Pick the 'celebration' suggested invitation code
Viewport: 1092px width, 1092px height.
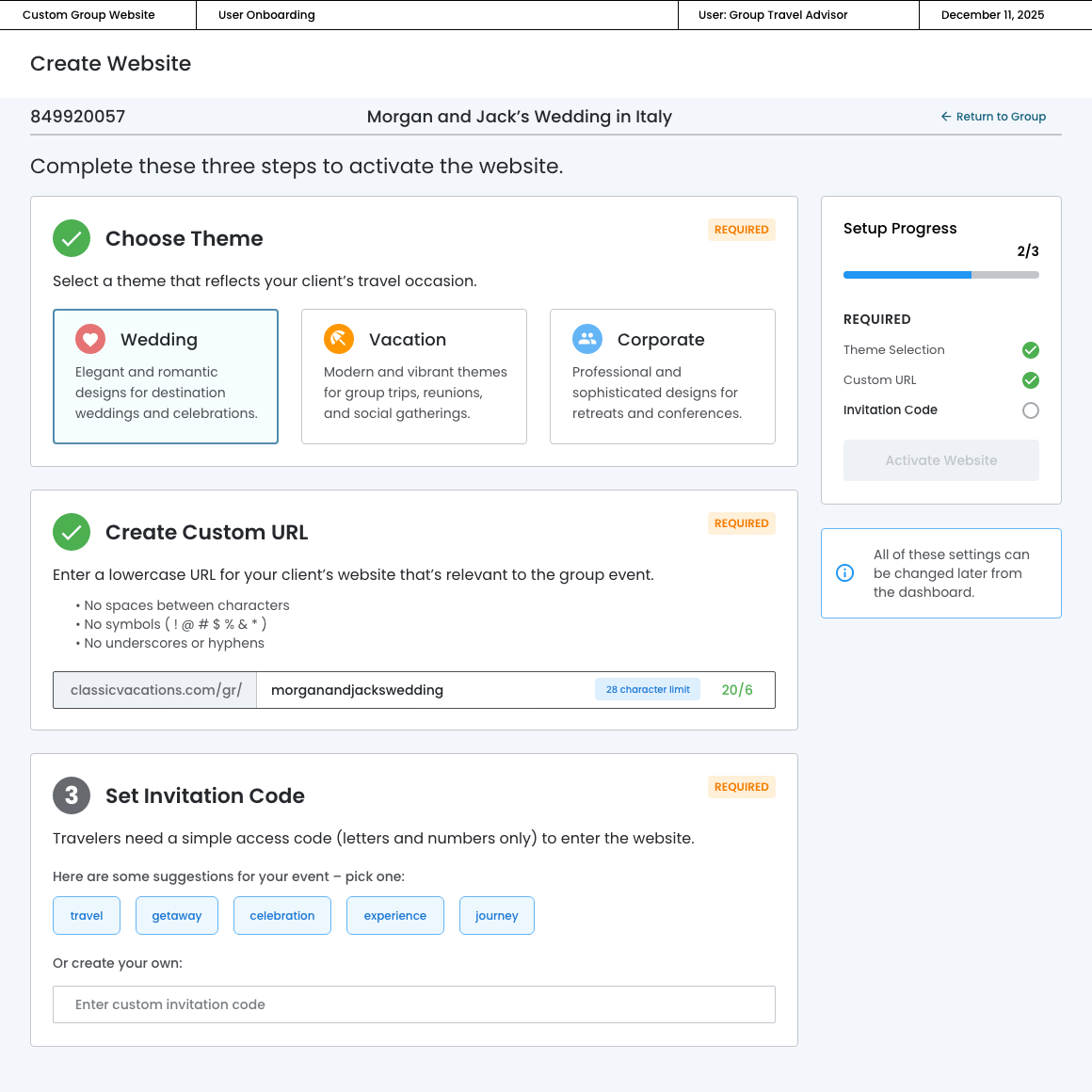click(282, 916)
